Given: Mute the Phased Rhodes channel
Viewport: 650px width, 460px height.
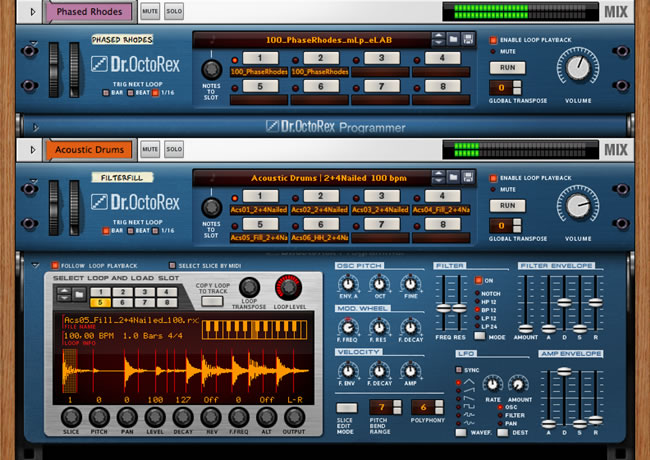Looking at the screenshot, I should [150, 11].
